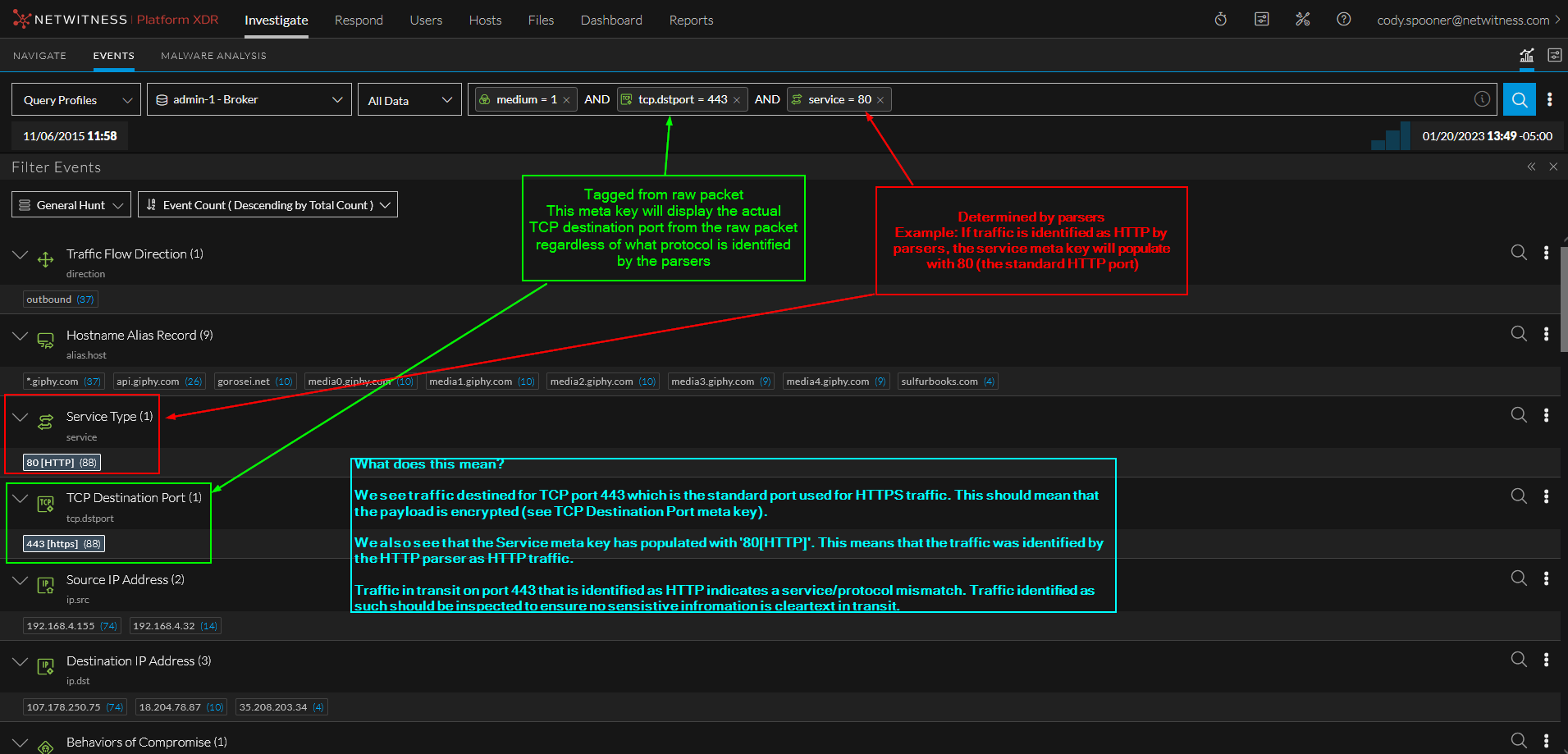Remove the medium = 1 filter
Image resolution: width=1568 pixels, height=754 pixels.
(566, 100)
